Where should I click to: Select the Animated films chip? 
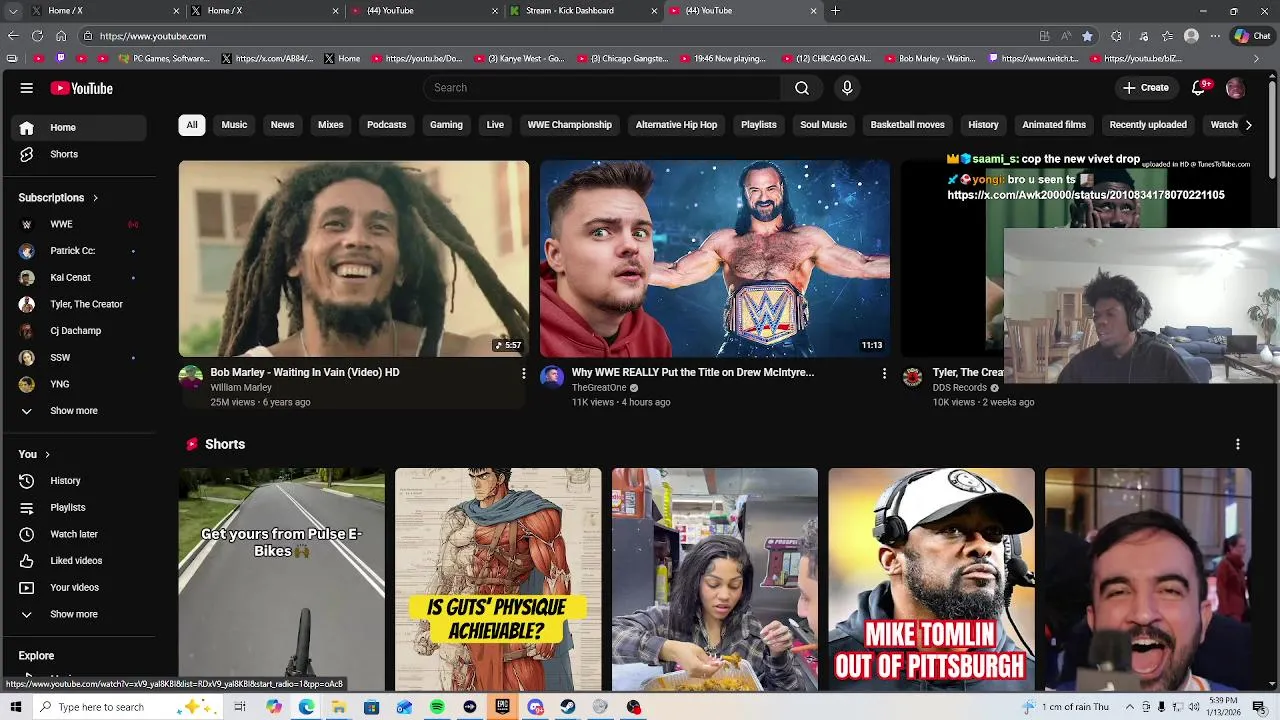[1054, 125]
